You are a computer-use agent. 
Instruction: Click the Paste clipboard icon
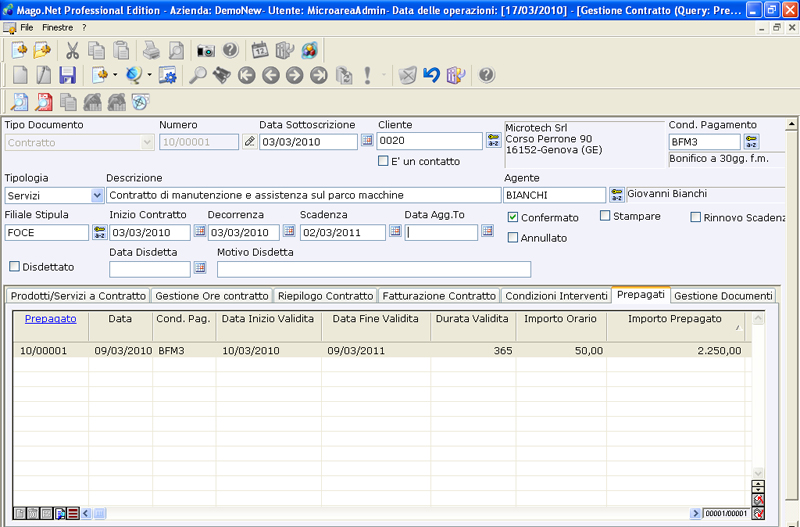(121, 50)
